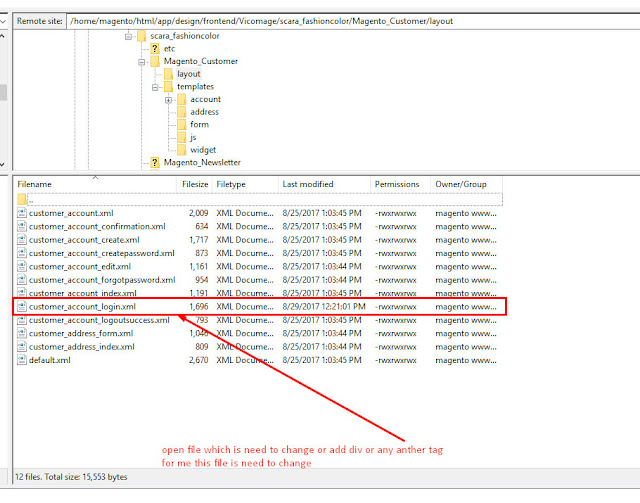The image size is (640, 503).
Task: Click filesize 2,670 of default.xml
Action: (199, 361)
